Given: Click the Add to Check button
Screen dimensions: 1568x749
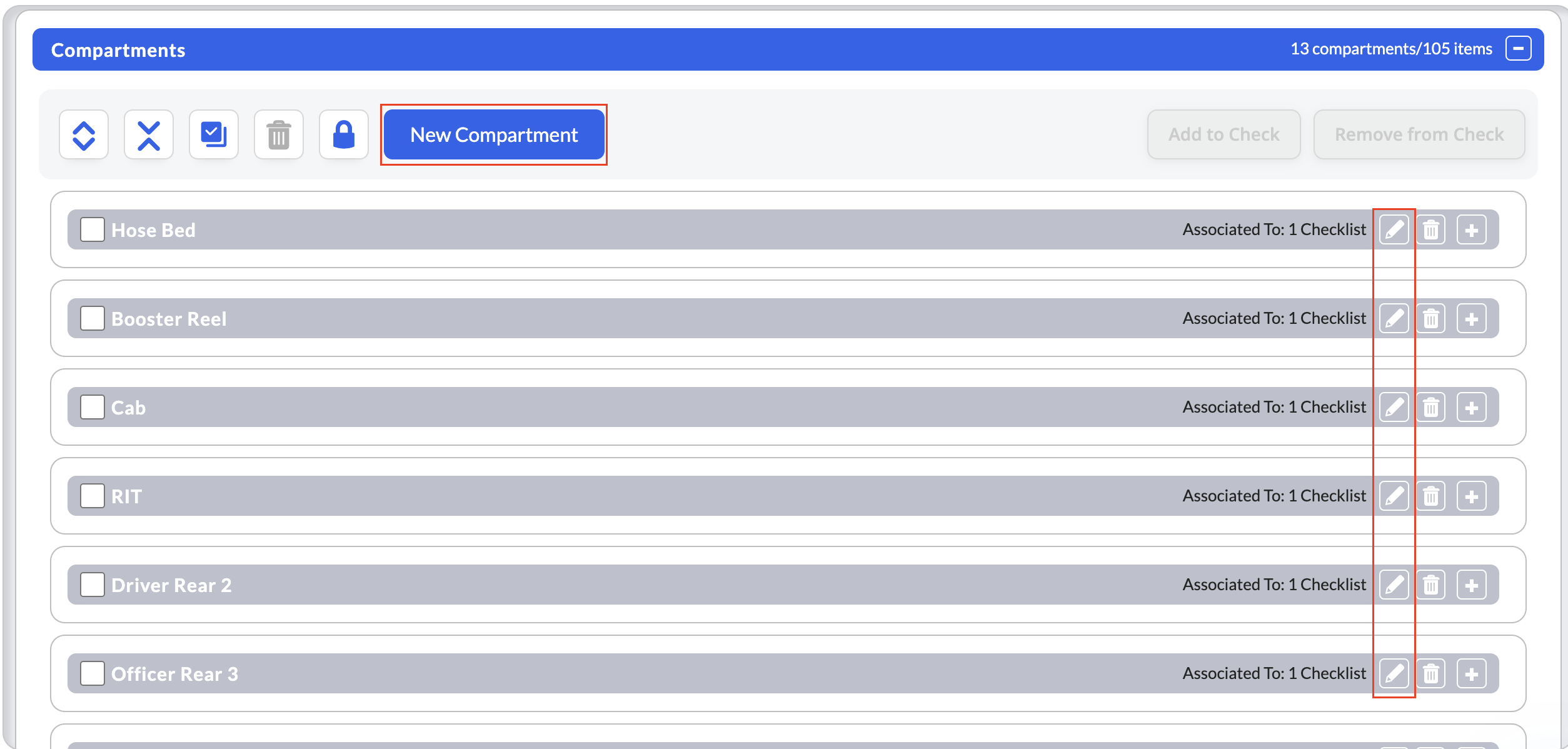Looking at the screenshot, I should point(1224,135).
